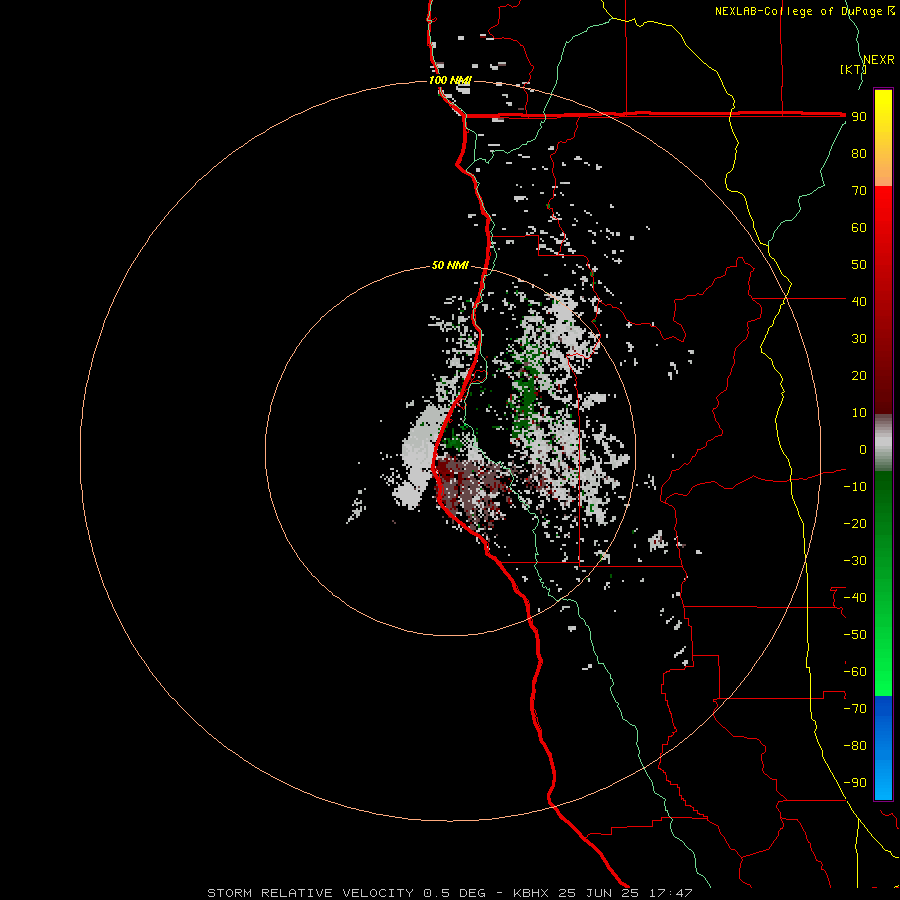Click the 60 value on the velocity scale
The image size is (900, 900).
tap(859, 227)
